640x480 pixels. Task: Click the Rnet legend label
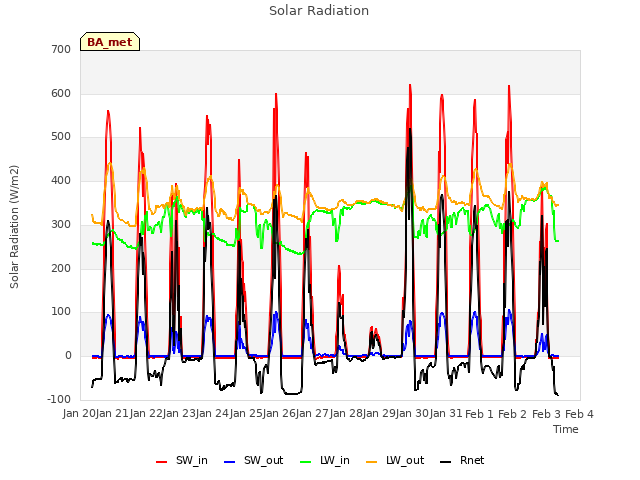472,461
